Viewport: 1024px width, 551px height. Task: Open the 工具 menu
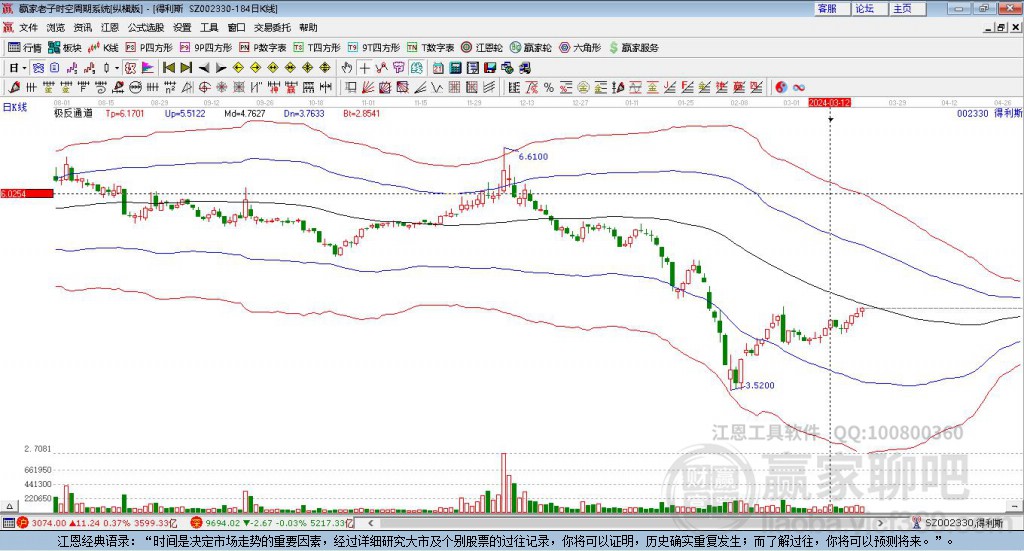pos(209,27)
